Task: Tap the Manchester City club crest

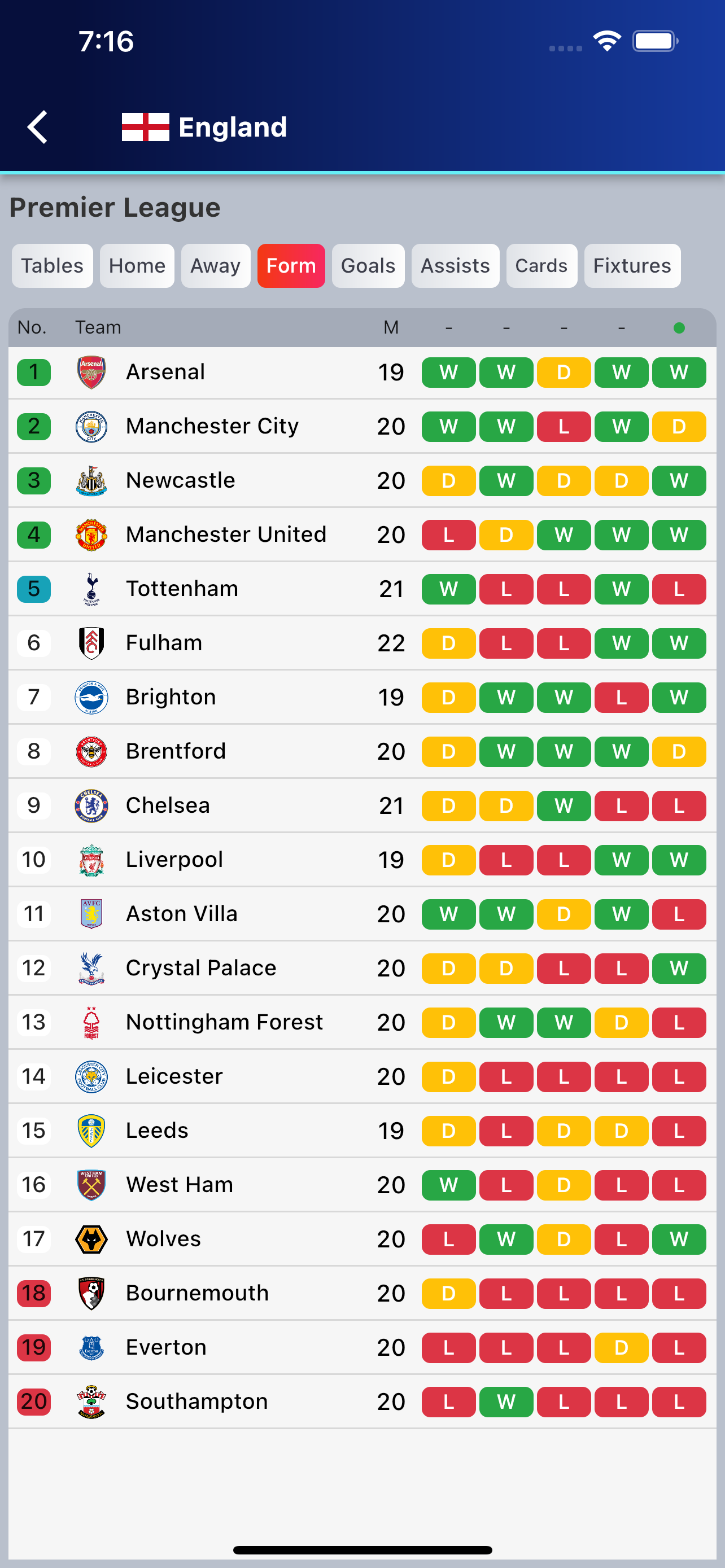Action: tap(91, 426)
